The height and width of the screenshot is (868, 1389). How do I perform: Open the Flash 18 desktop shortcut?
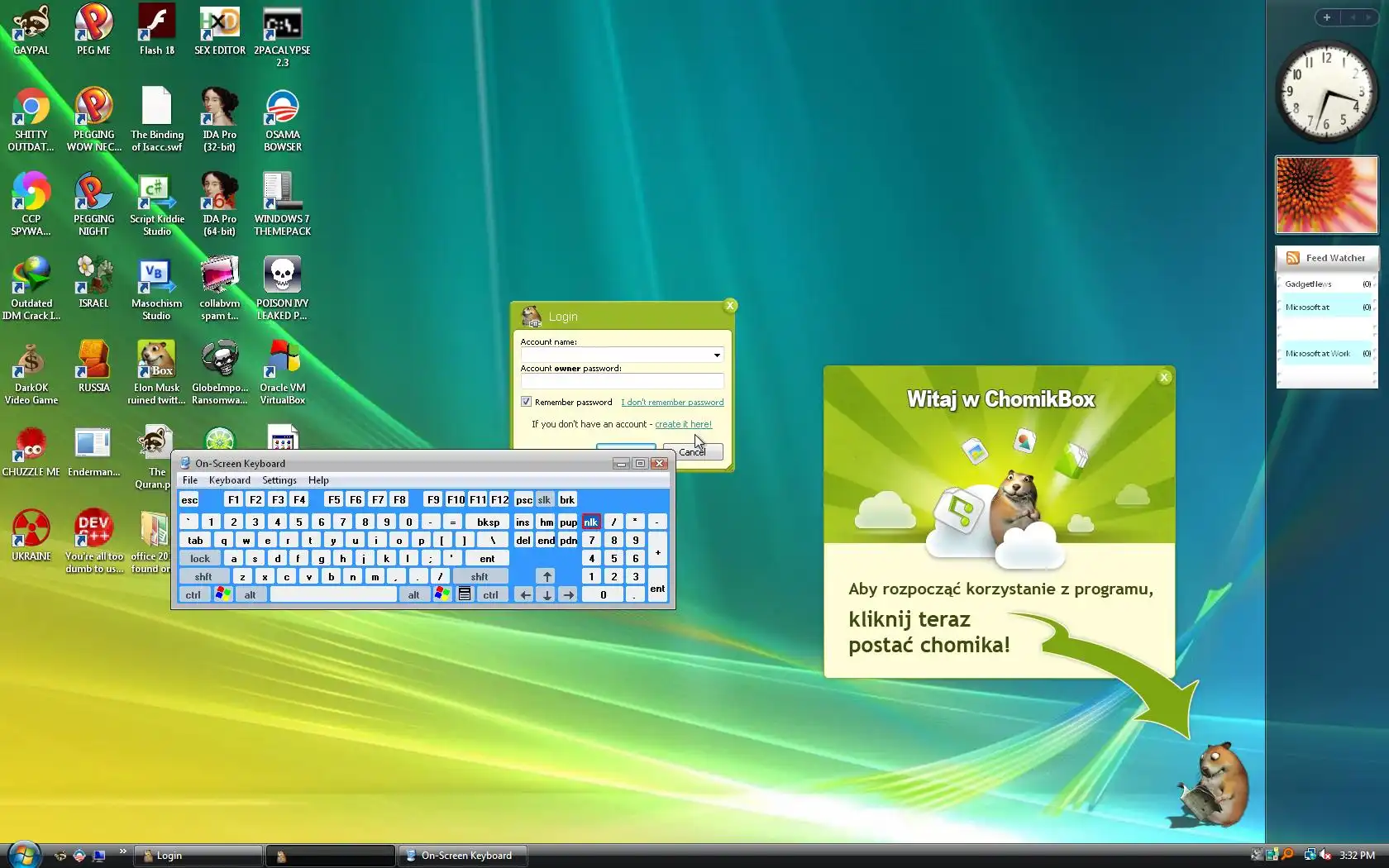pos(156,30)
